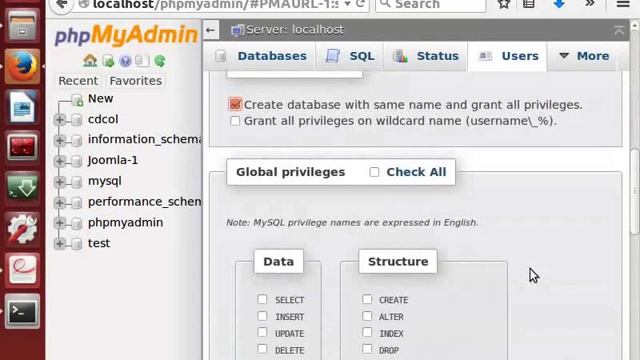This screenshot has width=640, height=360.
Task: Switch to the SQL tab
Action: (350, 56)
